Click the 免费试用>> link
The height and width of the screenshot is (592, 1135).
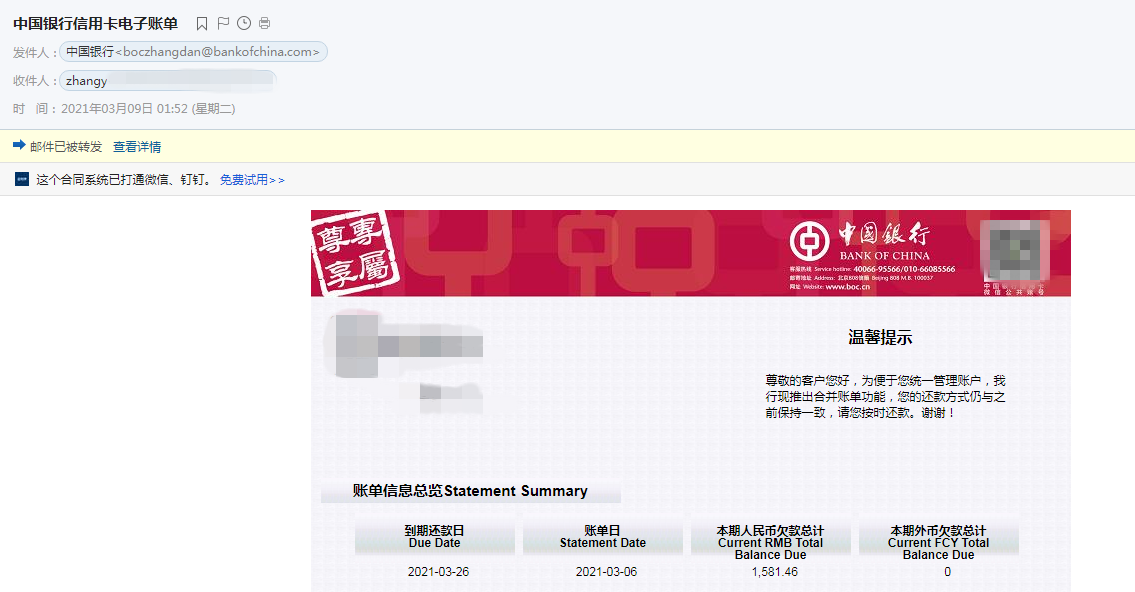tap(252, 179)
